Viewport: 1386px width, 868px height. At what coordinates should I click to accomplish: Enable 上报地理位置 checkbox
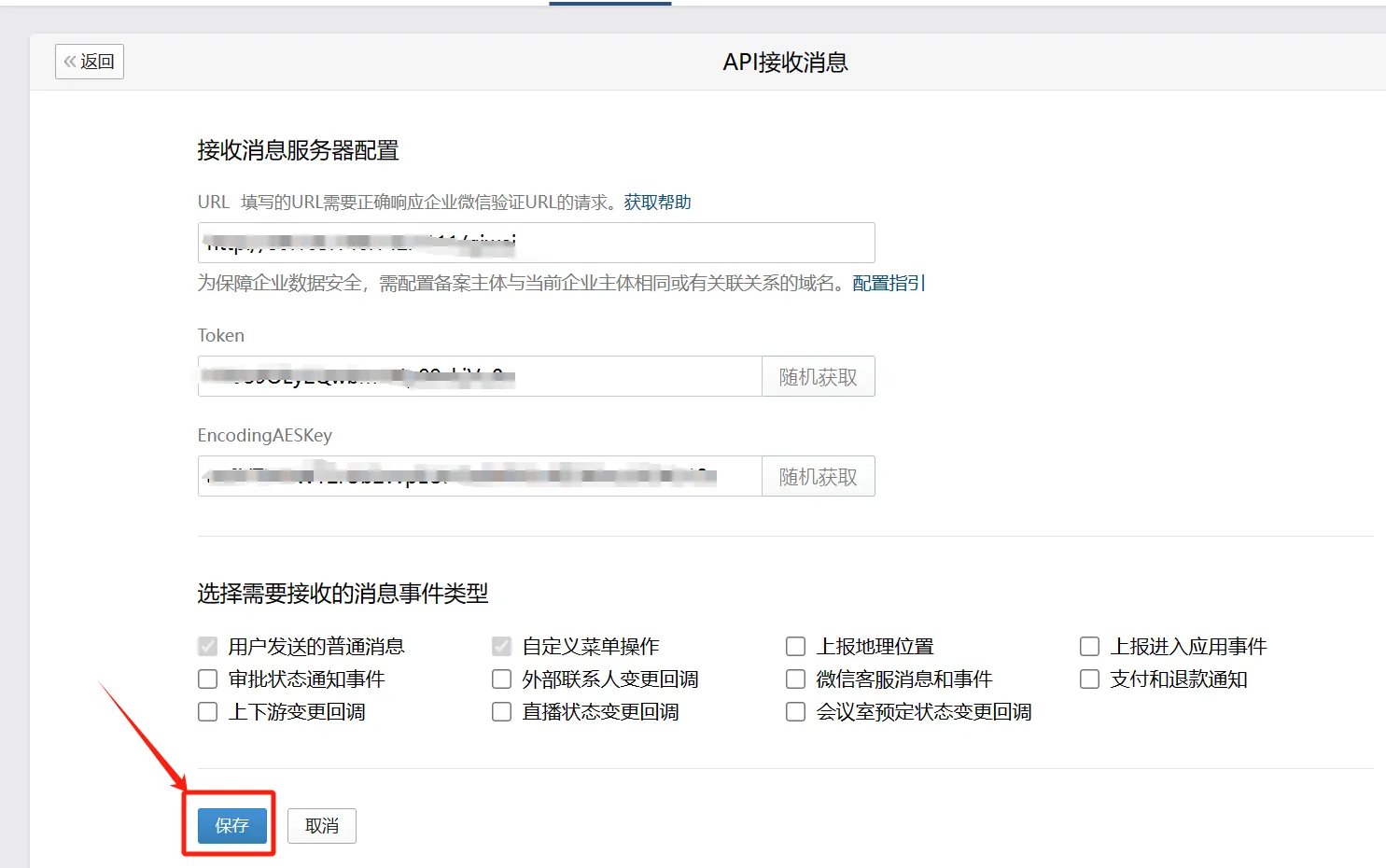point(796,647)
